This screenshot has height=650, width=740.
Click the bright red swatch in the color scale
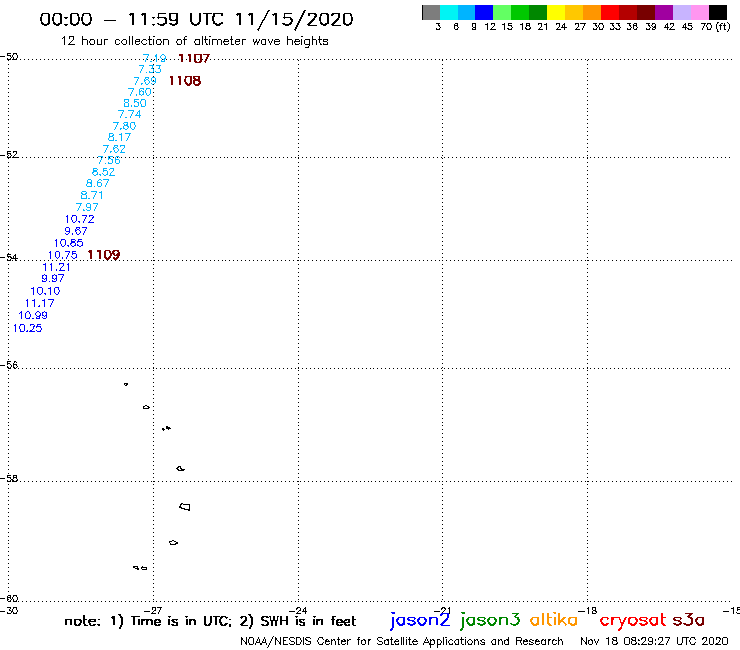[610, 12]
